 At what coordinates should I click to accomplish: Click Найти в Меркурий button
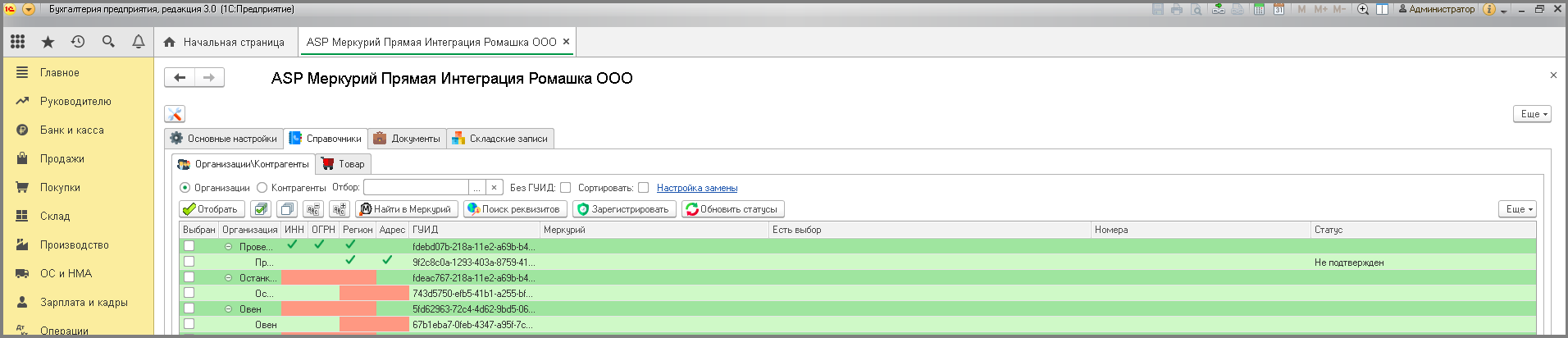tap(407, 209)
